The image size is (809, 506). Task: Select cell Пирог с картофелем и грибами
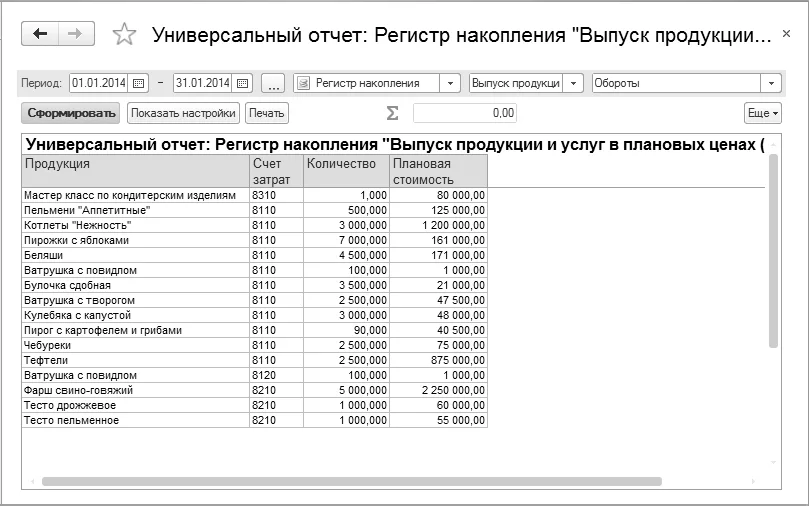tap(136, 330)
